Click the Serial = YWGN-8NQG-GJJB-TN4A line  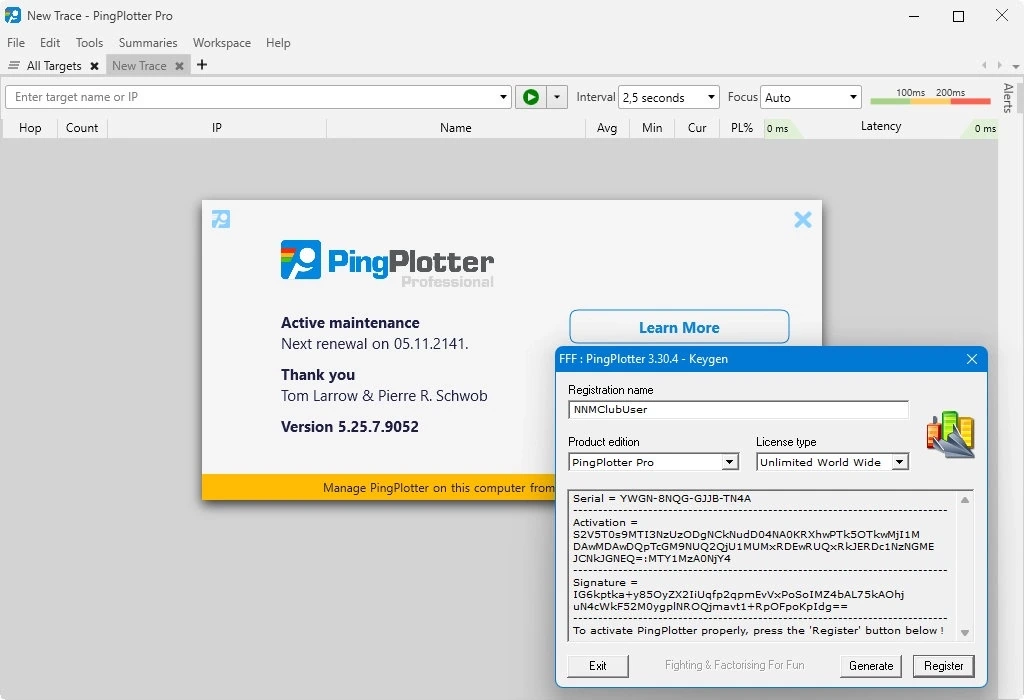click(662, 499)
